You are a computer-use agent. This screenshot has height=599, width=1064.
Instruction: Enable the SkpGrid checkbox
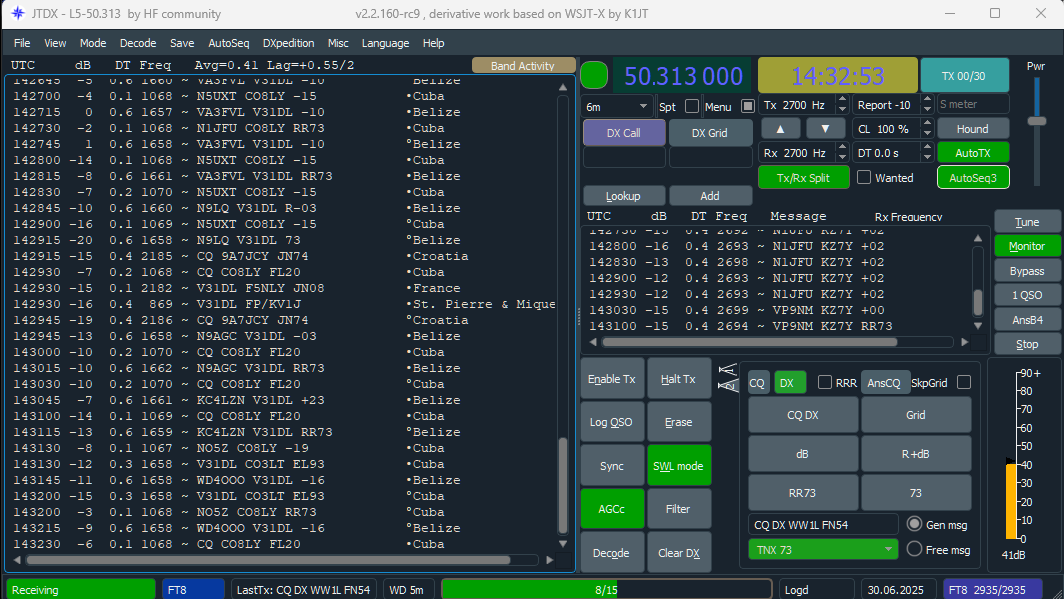tap(964, 383)
